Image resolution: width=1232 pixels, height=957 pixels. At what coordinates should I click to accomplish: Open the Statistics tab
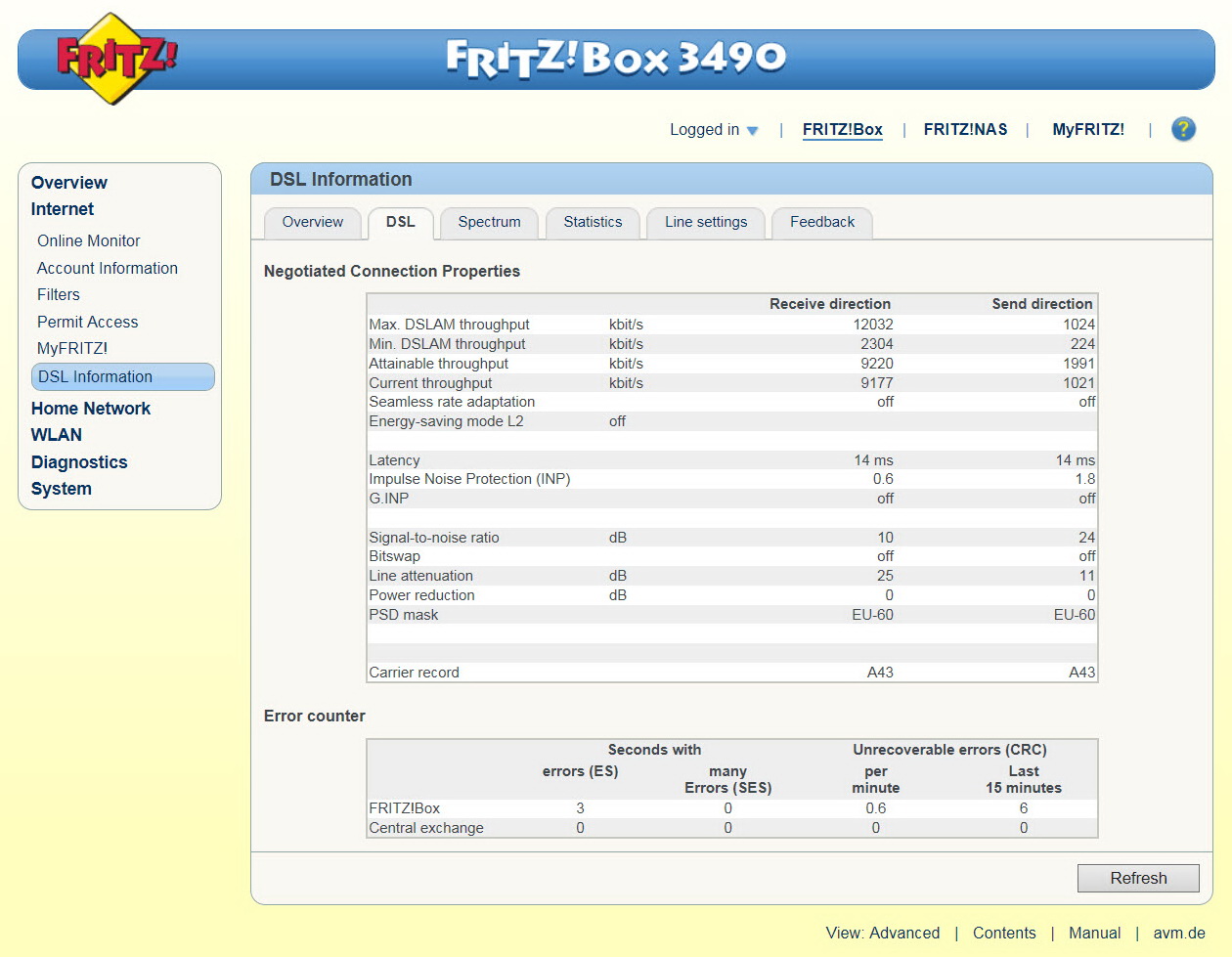(x=593, y=222)
